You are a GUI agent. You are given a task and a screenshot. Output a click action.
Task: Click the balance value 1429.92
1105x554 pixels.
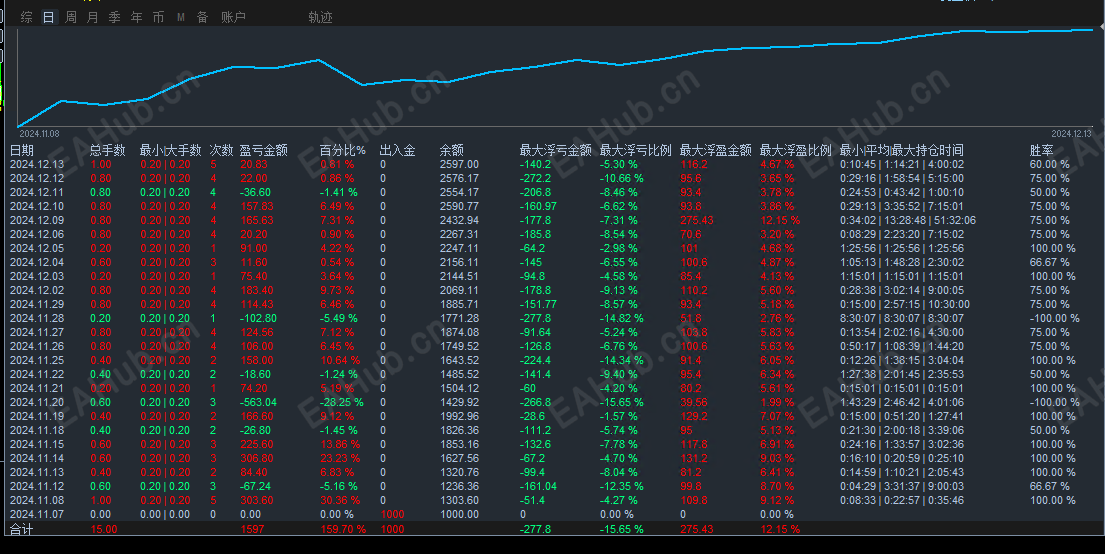[459, 402]
